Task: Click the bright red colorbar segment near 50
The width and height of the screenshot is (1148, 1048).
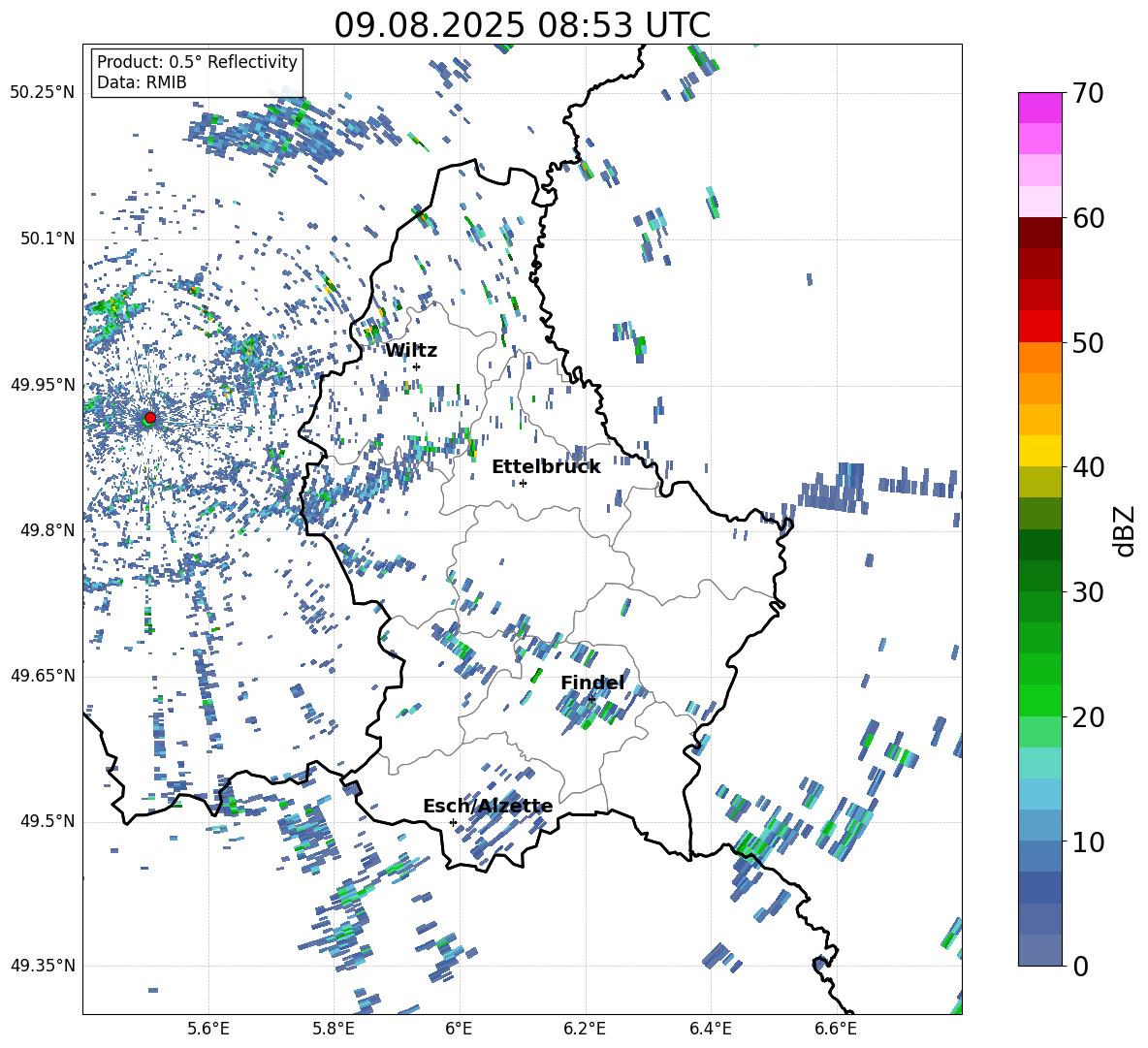Action: (x=1039, y=327)
